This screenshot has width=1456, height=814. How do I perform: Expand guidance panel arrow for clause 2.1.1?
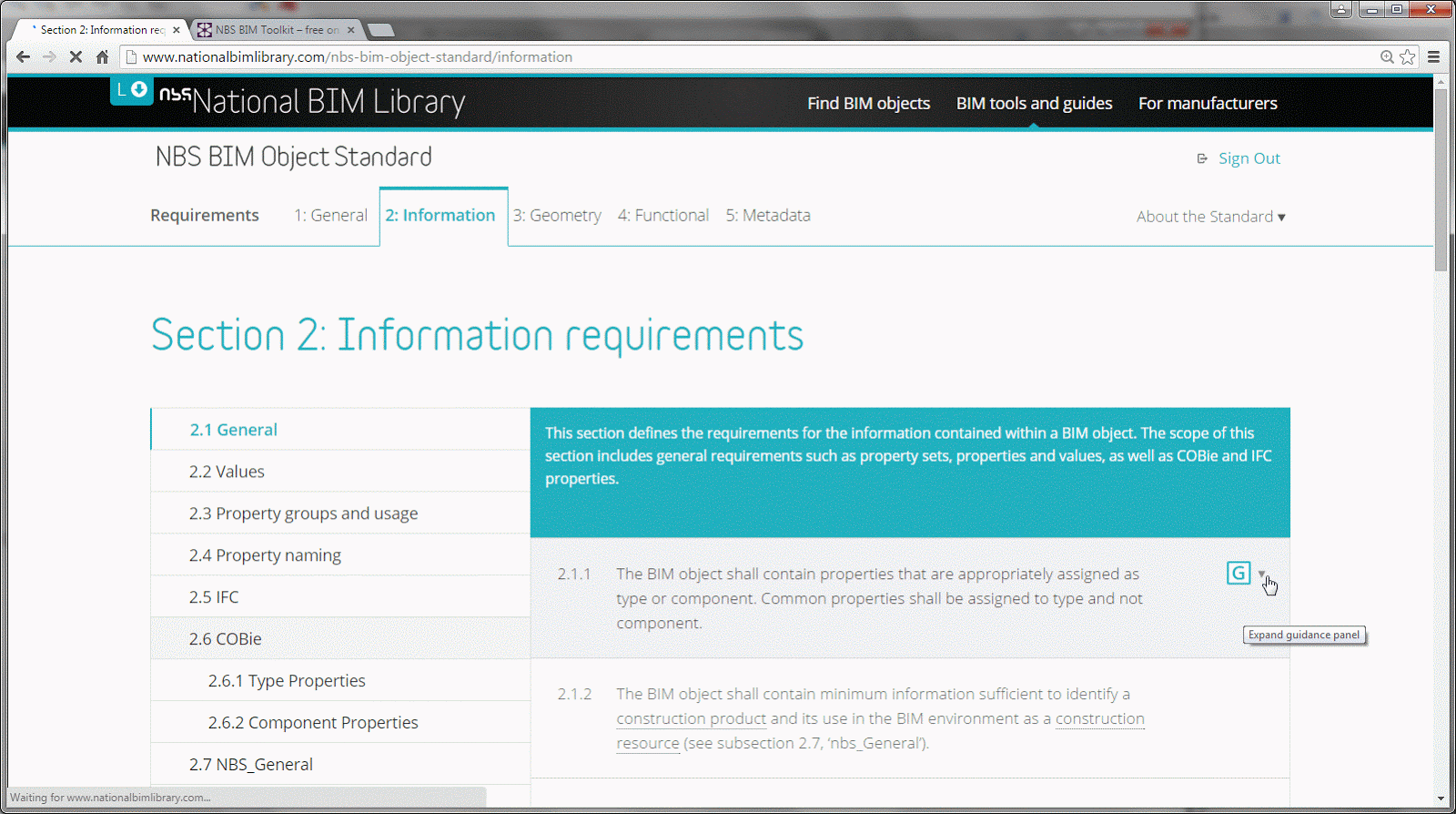click(1262, 574)
